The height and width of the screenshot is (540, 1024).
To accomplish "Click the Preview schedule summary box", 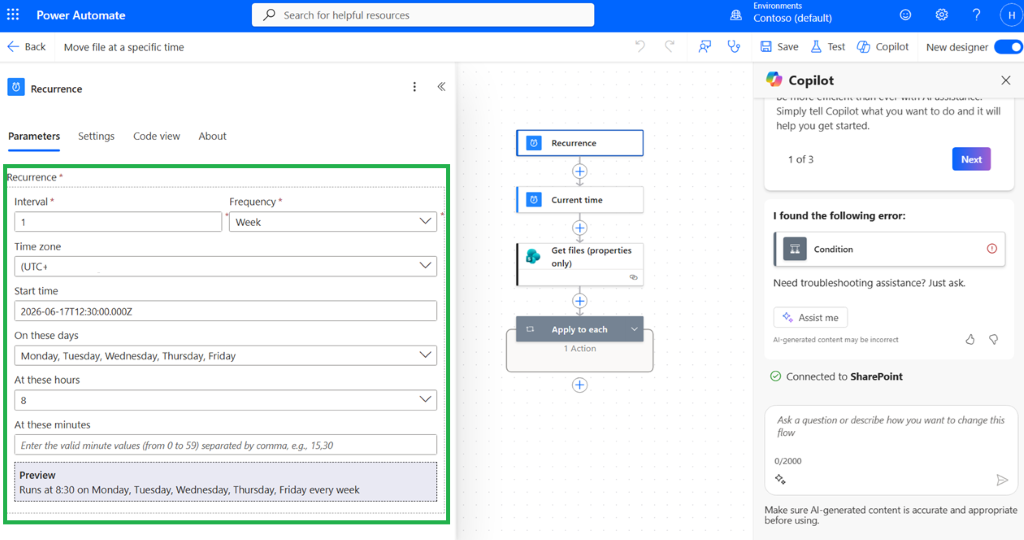I will pyautogui.click(x=225, y=482).
